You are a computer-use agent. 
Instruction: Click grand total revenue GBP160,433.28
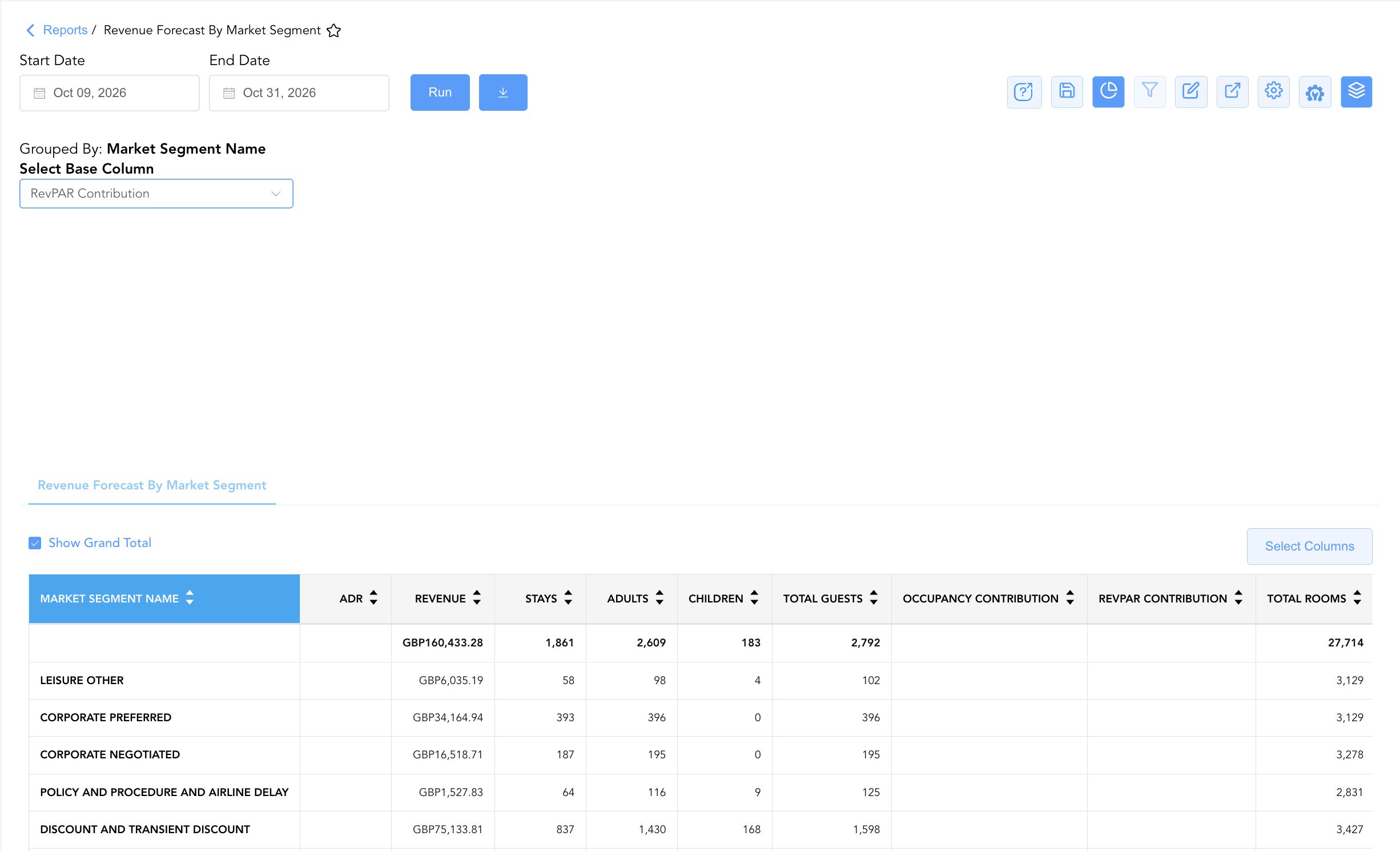442,642
